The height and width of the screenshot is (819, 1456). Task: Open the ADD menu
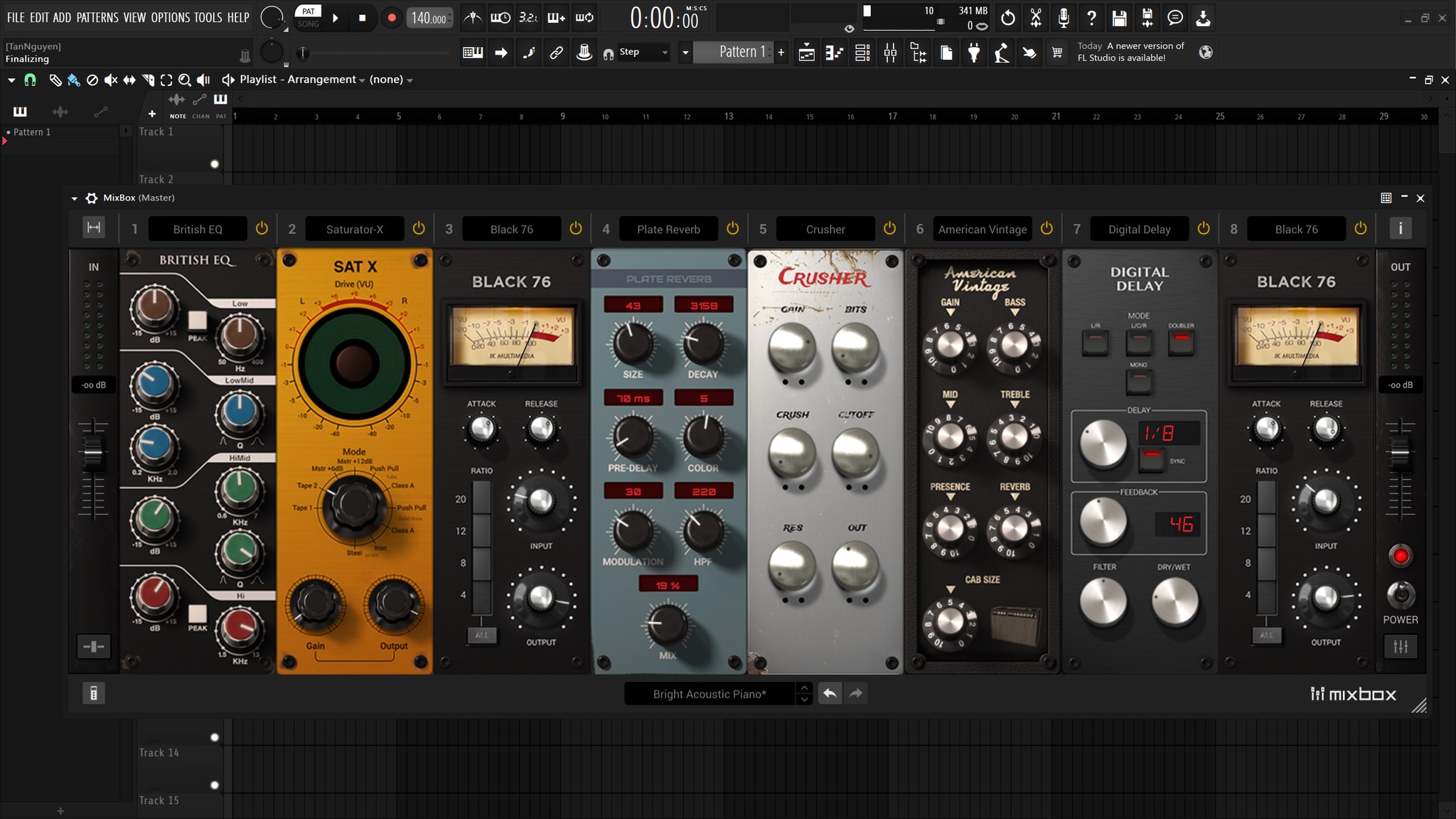click(x=62, y=18)
